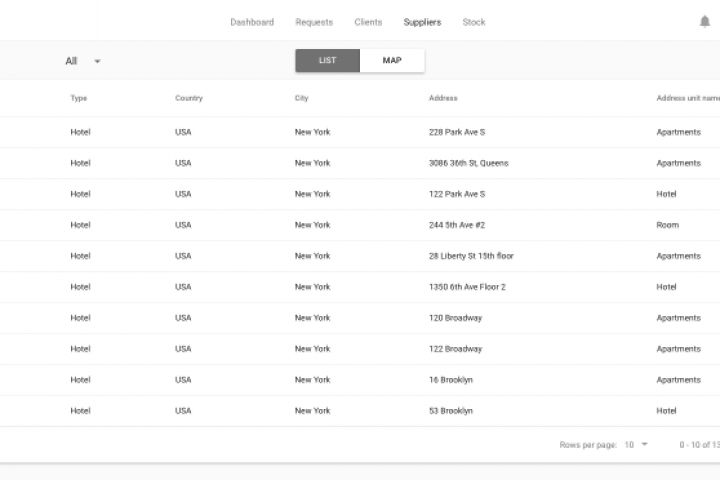Switch to MAP view

click(392, 61)
